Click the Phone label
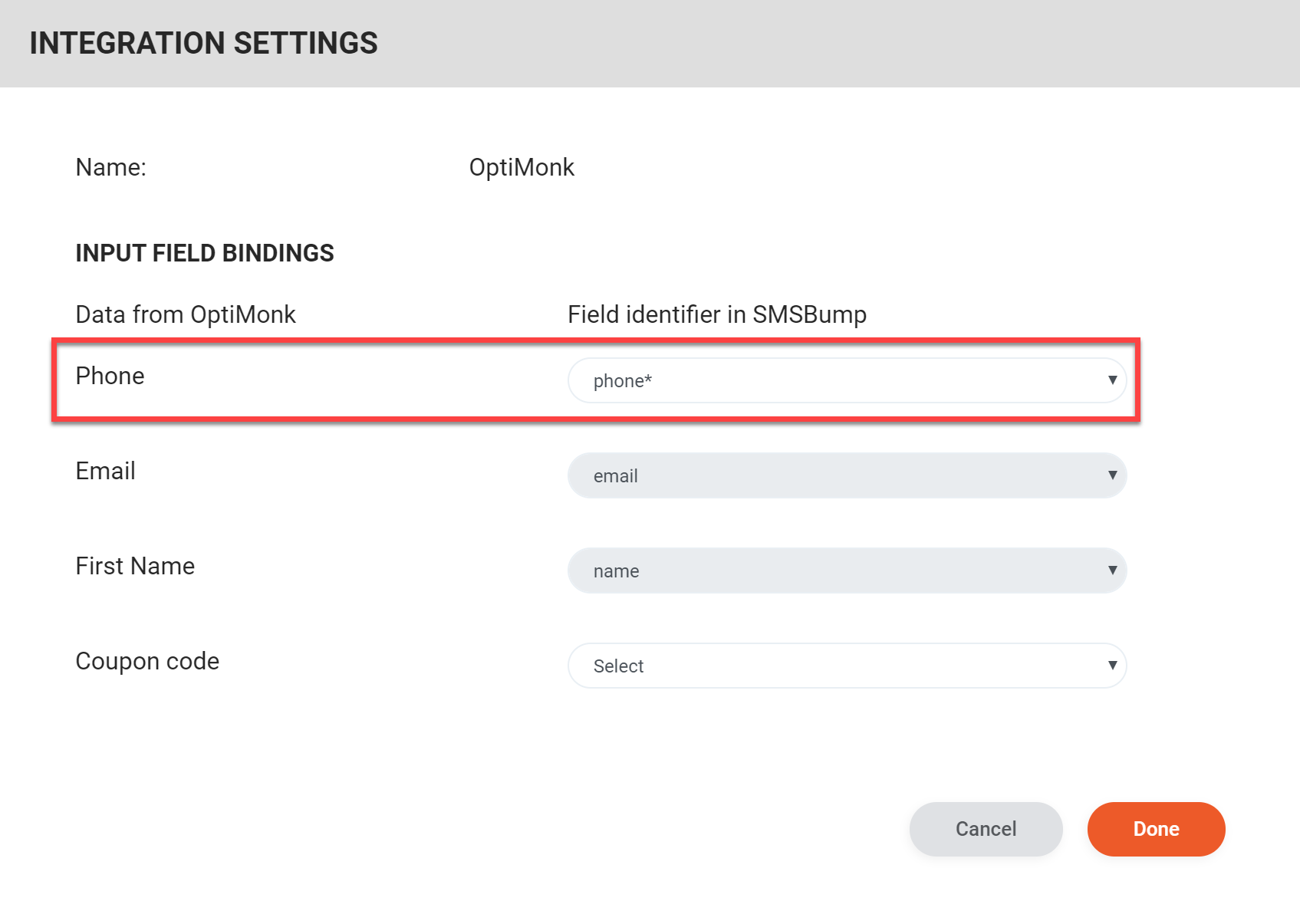 (x=110, y=376)
